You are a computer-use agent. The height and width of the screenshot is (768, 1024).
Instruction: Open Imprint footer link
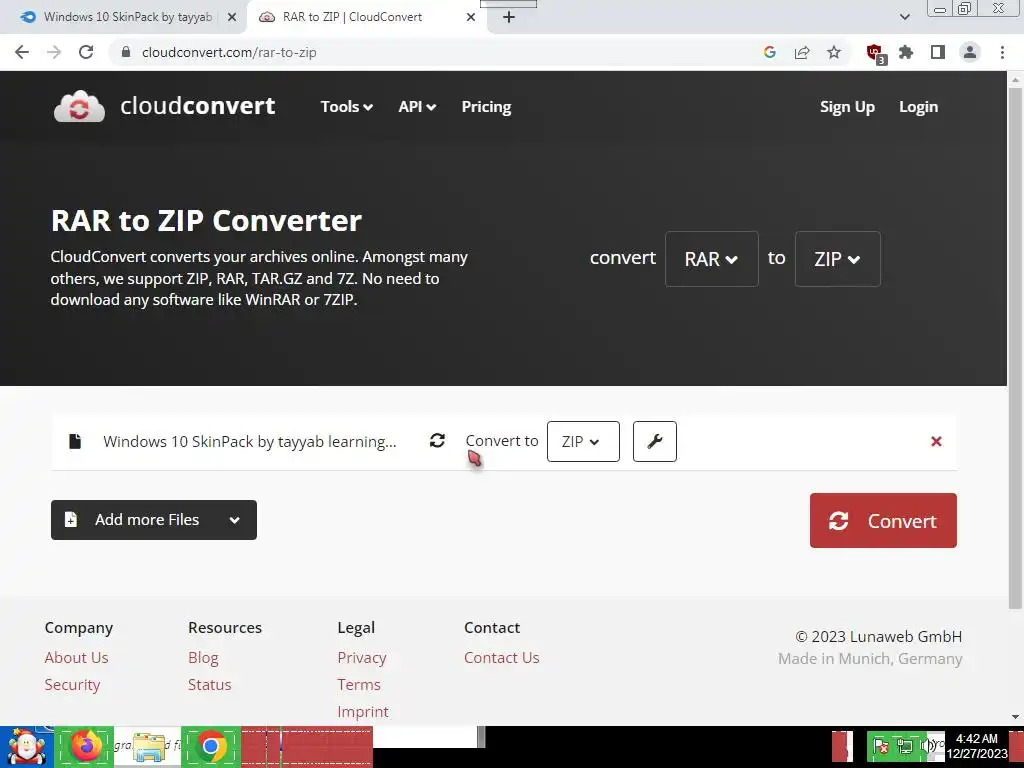pos(363,711)
